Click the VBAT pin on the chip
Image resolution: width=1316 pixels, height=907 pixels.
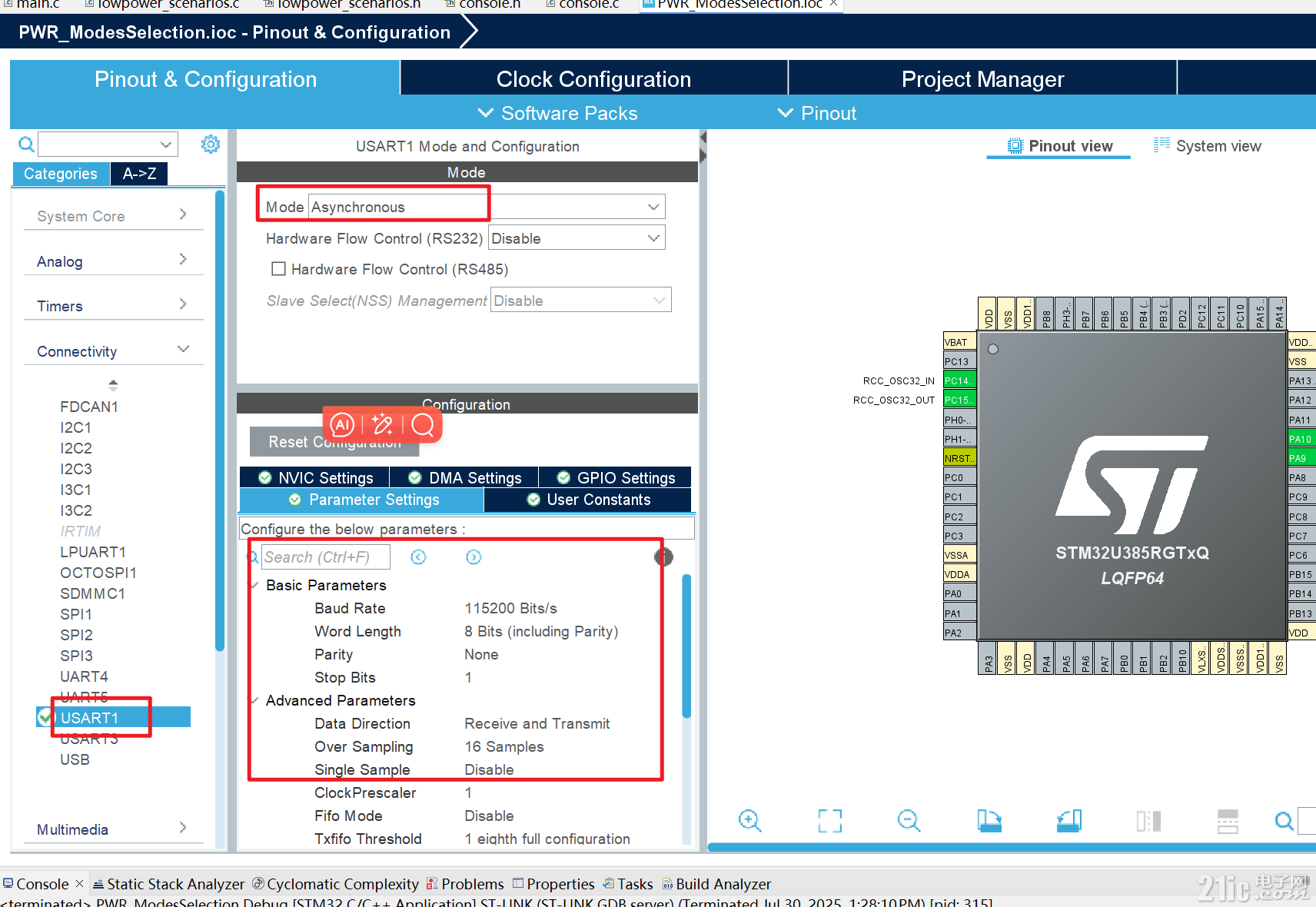(959, 342)
